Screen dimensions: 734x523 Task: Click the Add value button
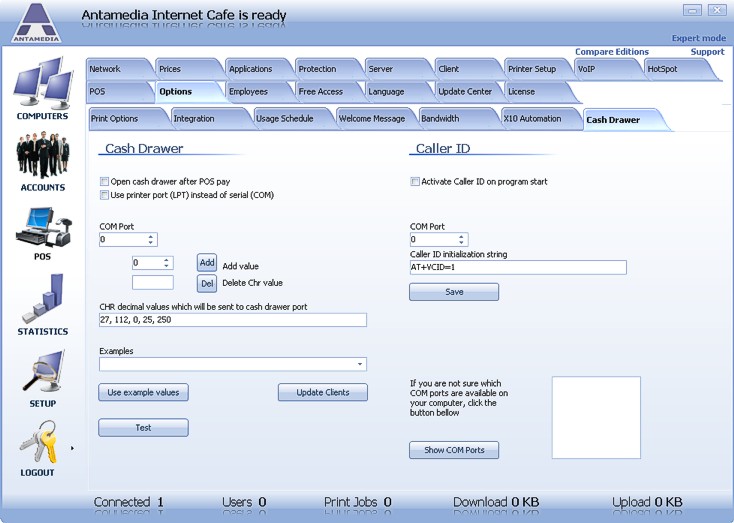click(x=207, y=263)
